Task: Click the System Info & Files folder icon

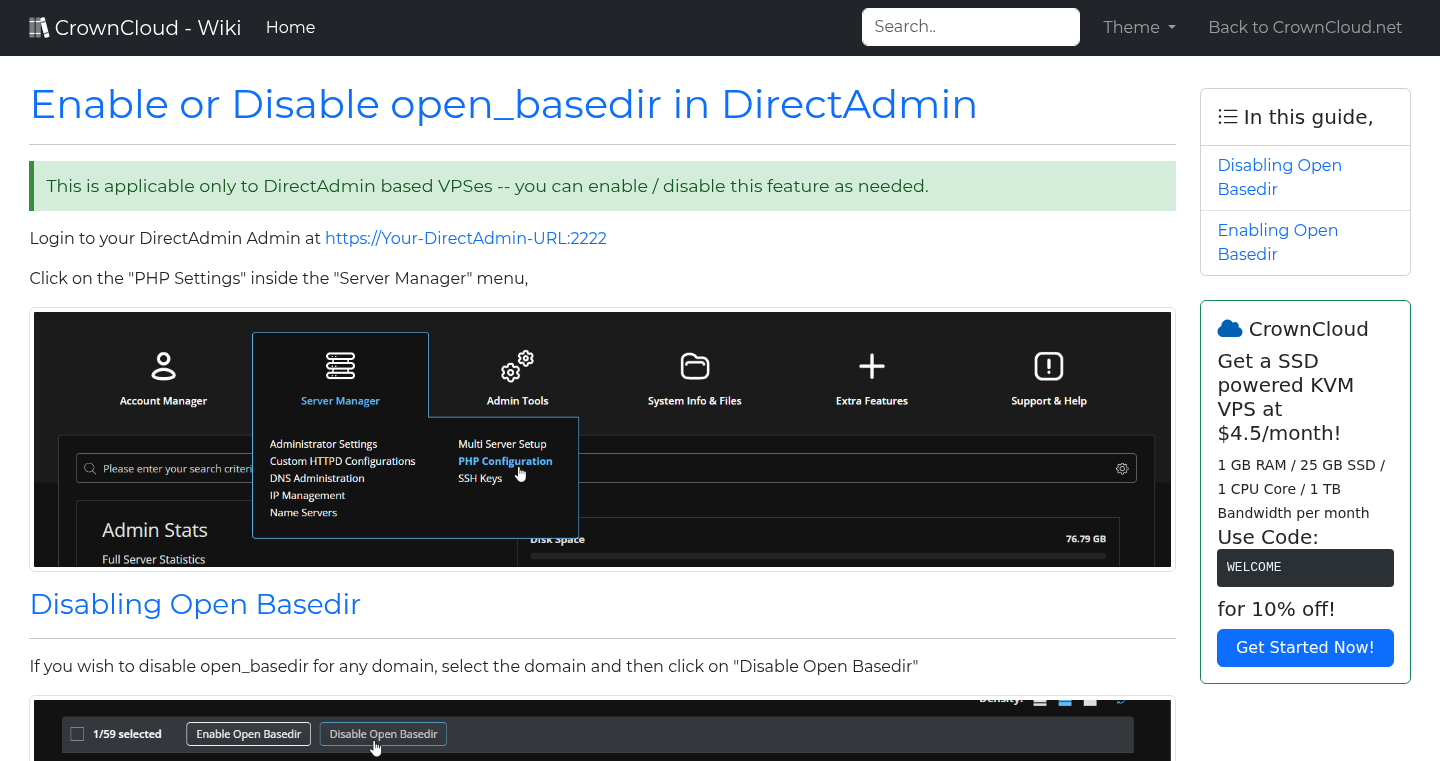Action: 694,367
